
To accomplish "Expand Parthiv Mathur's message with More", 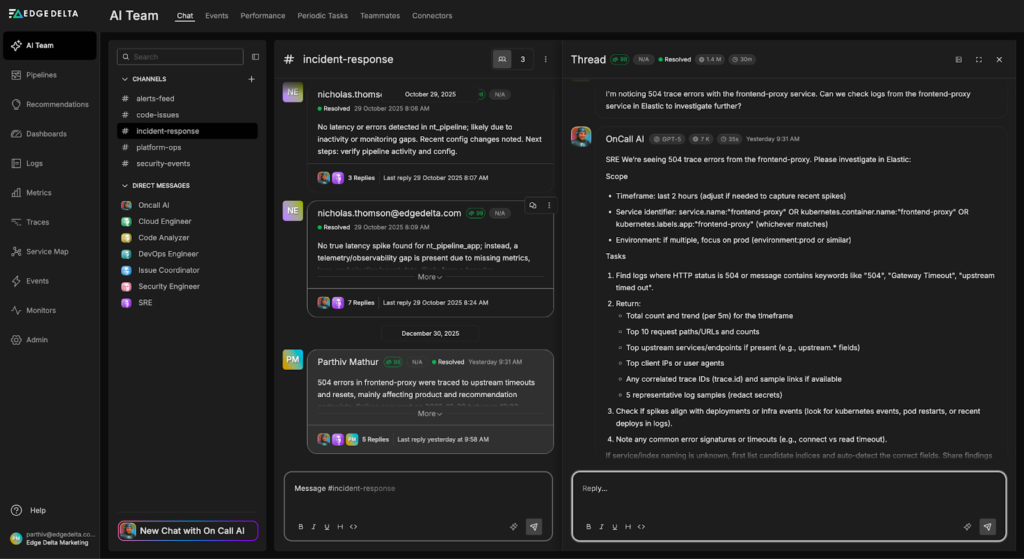I will pos(429,413).
